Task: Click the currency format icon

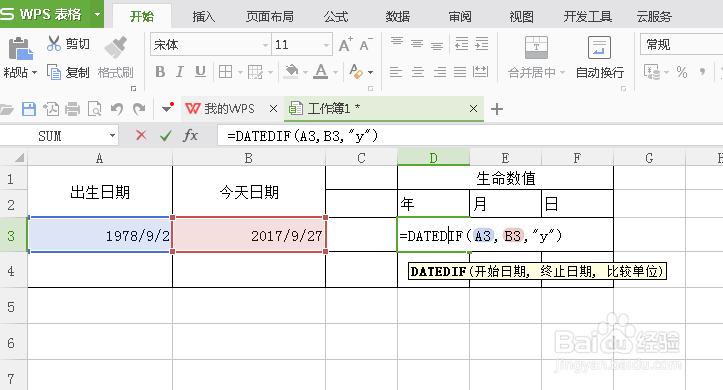Action: pos(652,72)
